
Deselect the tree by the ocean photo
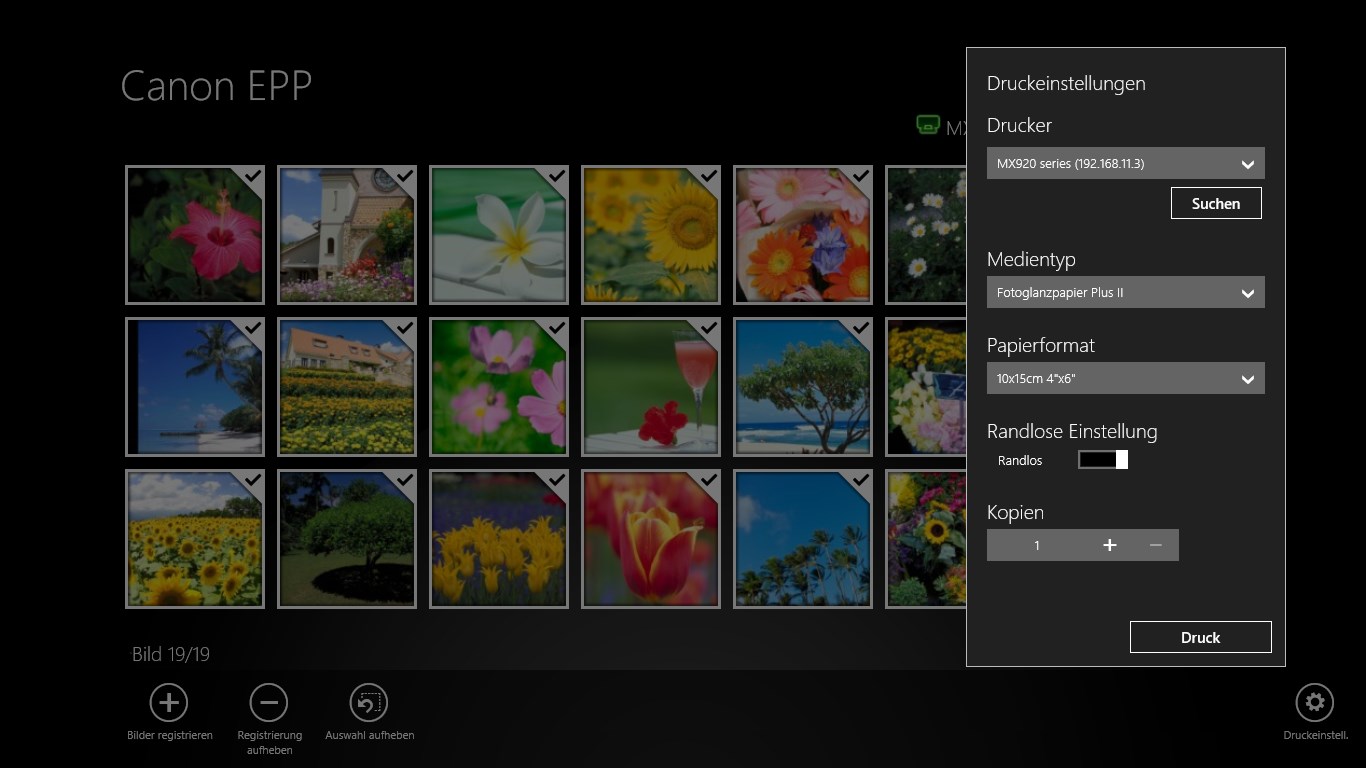click(x=803, y=387)
